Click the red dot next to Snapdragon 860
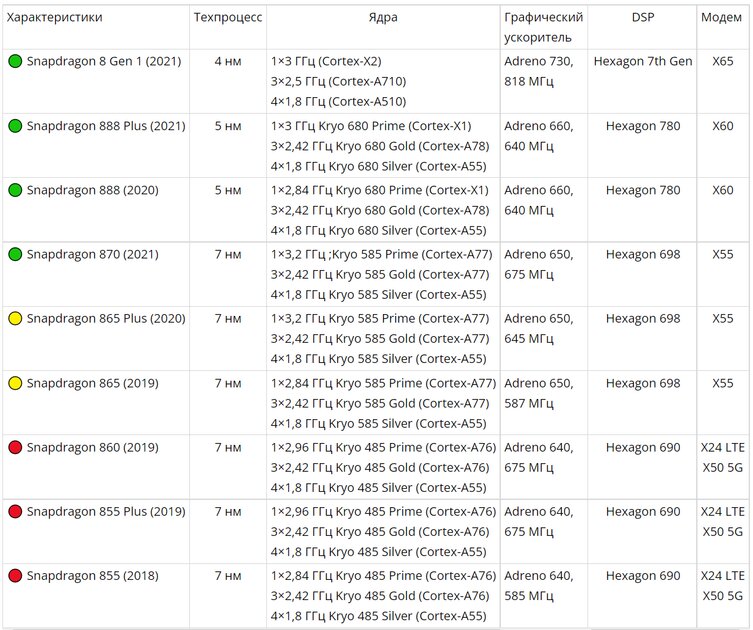The width and height of the screenshot is (753, 630). 15,447
